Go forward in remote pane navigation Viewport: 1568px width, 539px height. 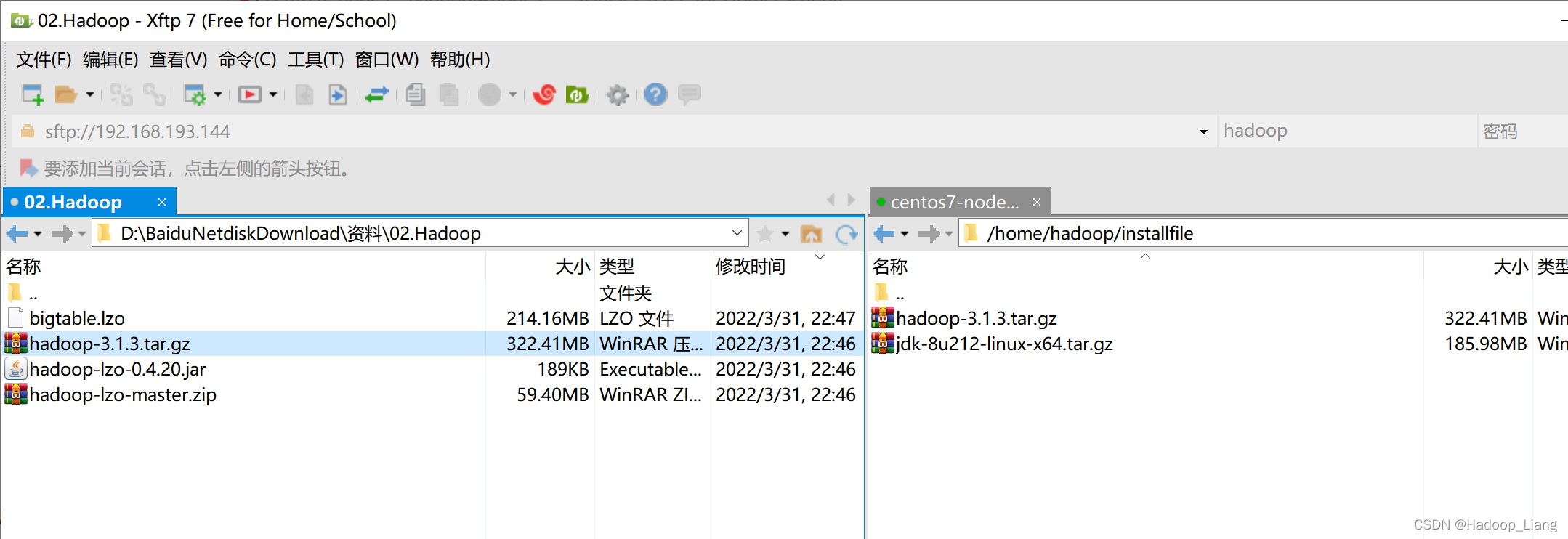click(929, 233)
